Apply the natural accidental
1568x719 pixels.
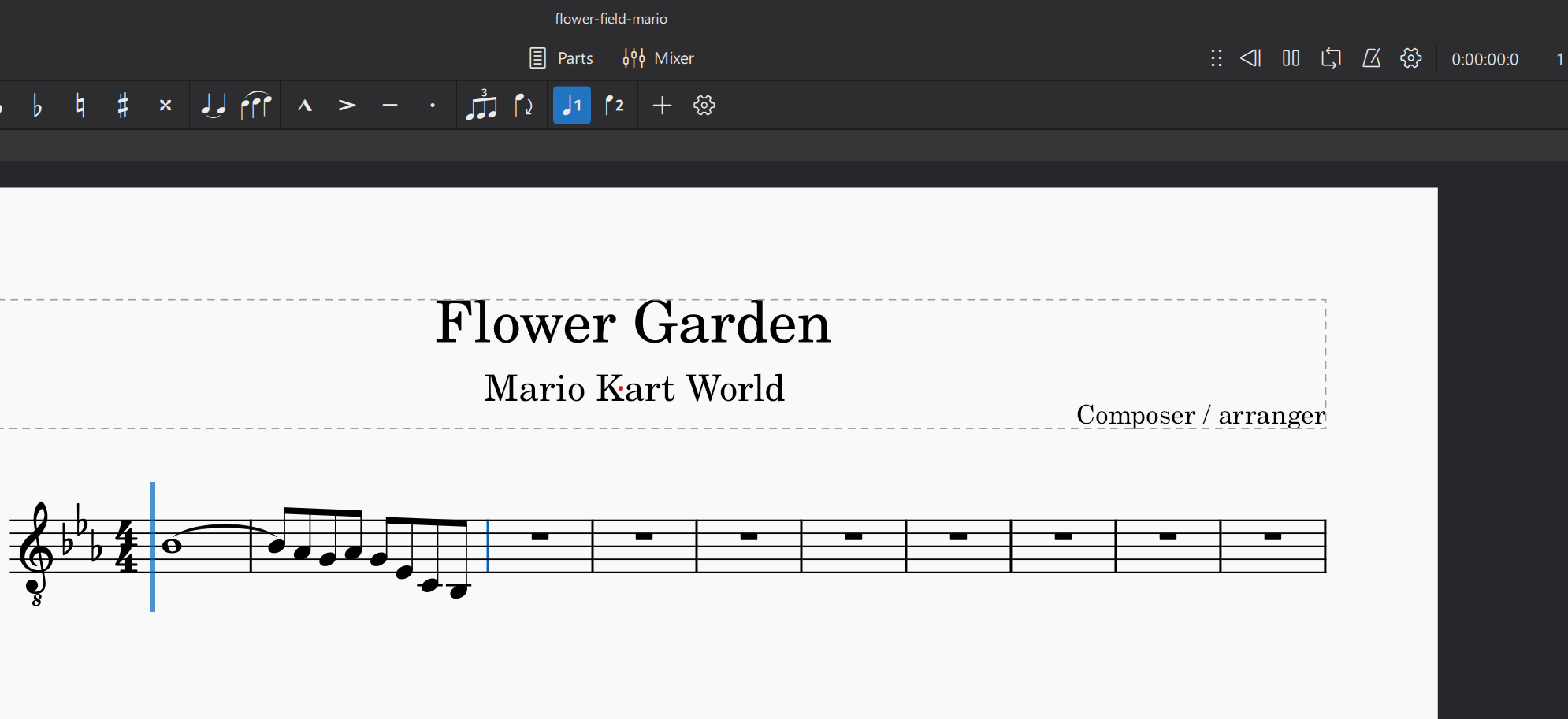pos(80,105)
